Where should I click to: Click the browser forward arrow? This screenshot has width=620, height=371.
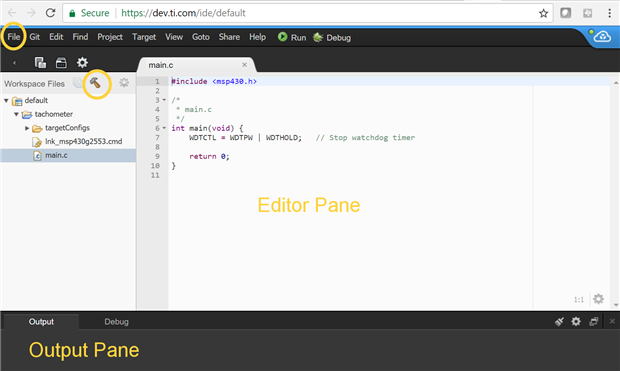point(31,13)
